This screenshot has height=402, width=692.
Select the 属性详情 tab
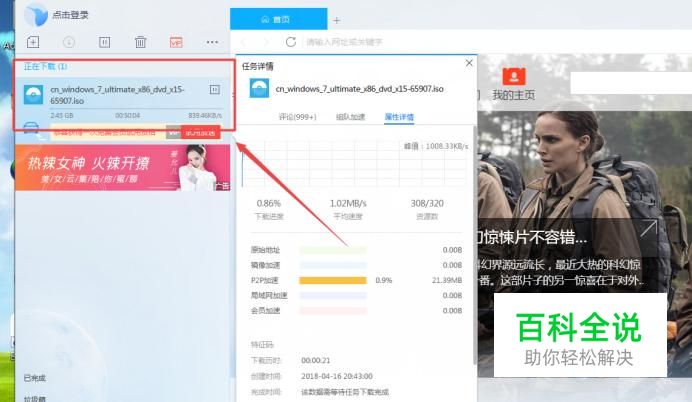click(x=399, y=117)
